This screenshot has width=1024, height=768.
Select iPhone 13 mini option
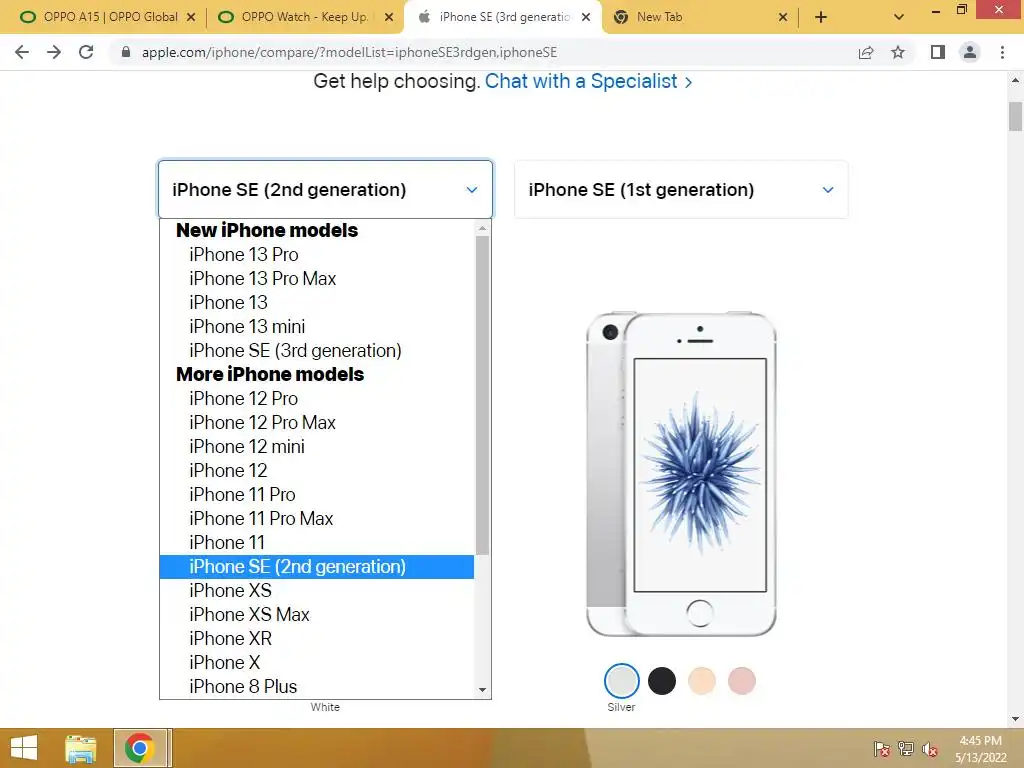[x=317, y=327]
